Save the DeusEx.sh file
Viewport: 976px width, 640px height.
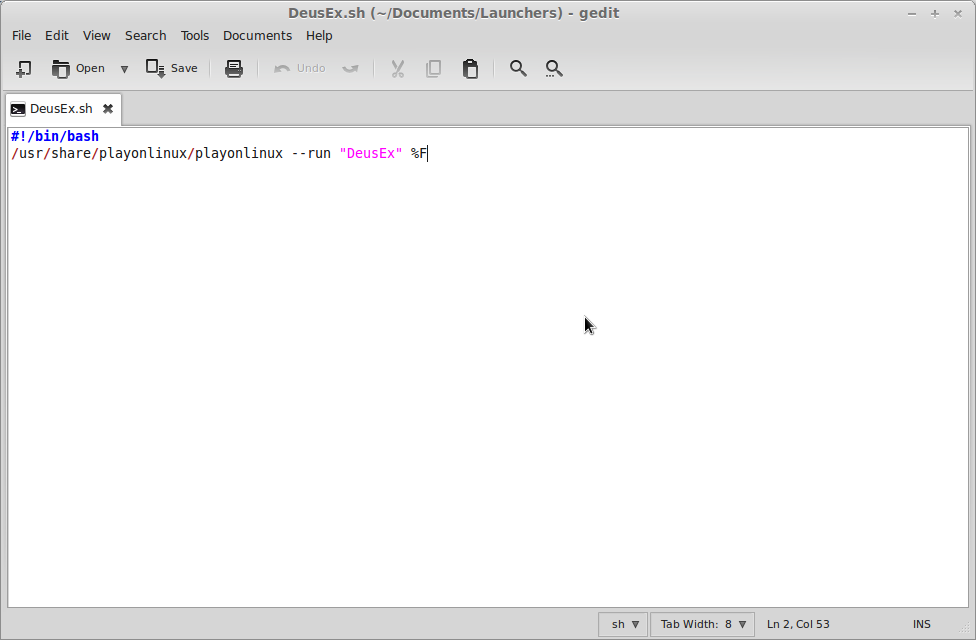pyautogui.click(x=171, y=68)
